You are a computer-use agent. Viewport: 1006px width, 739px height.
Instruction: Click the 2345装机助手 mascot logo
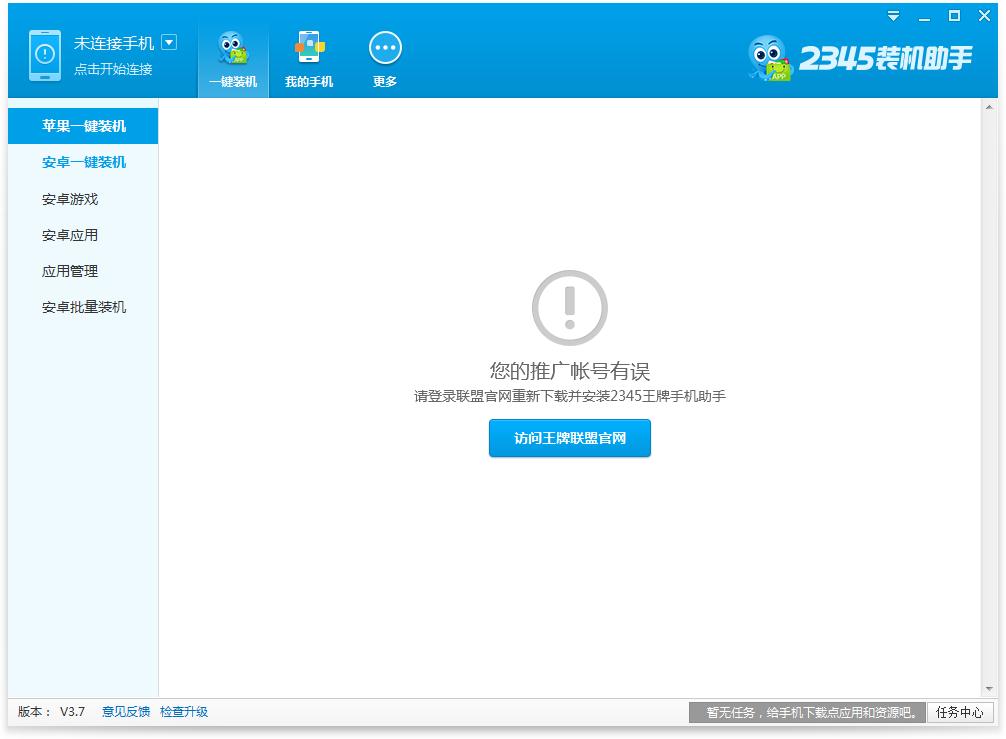[769, 59]
